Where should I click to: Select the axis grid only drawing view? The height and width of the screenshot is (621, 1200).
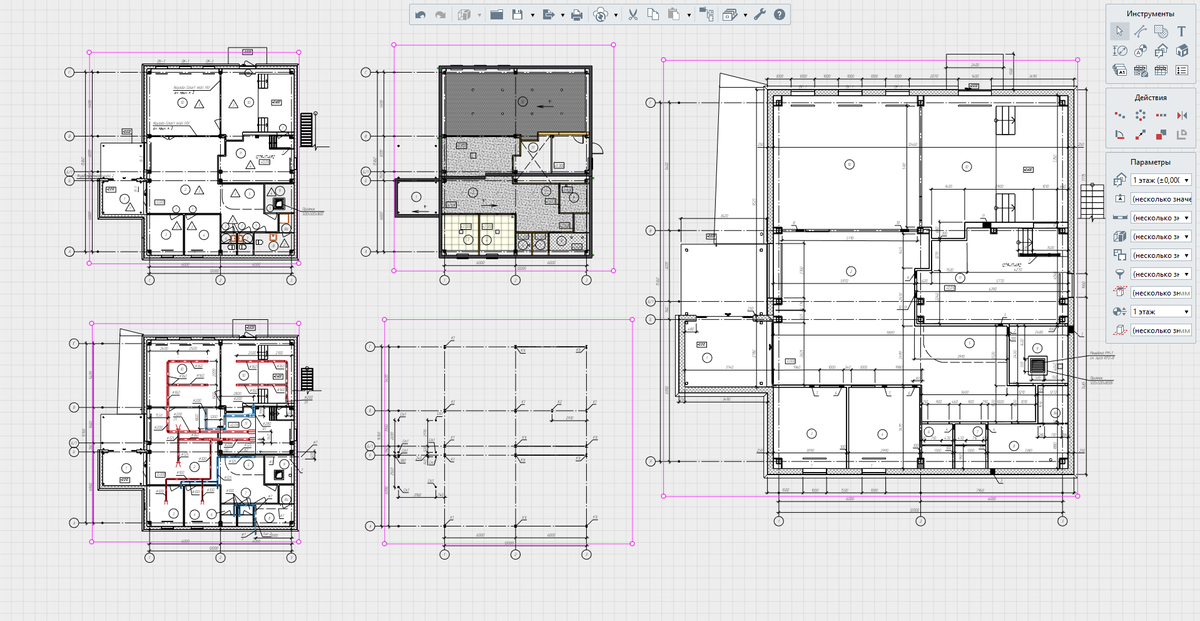[x=509, y=432]
